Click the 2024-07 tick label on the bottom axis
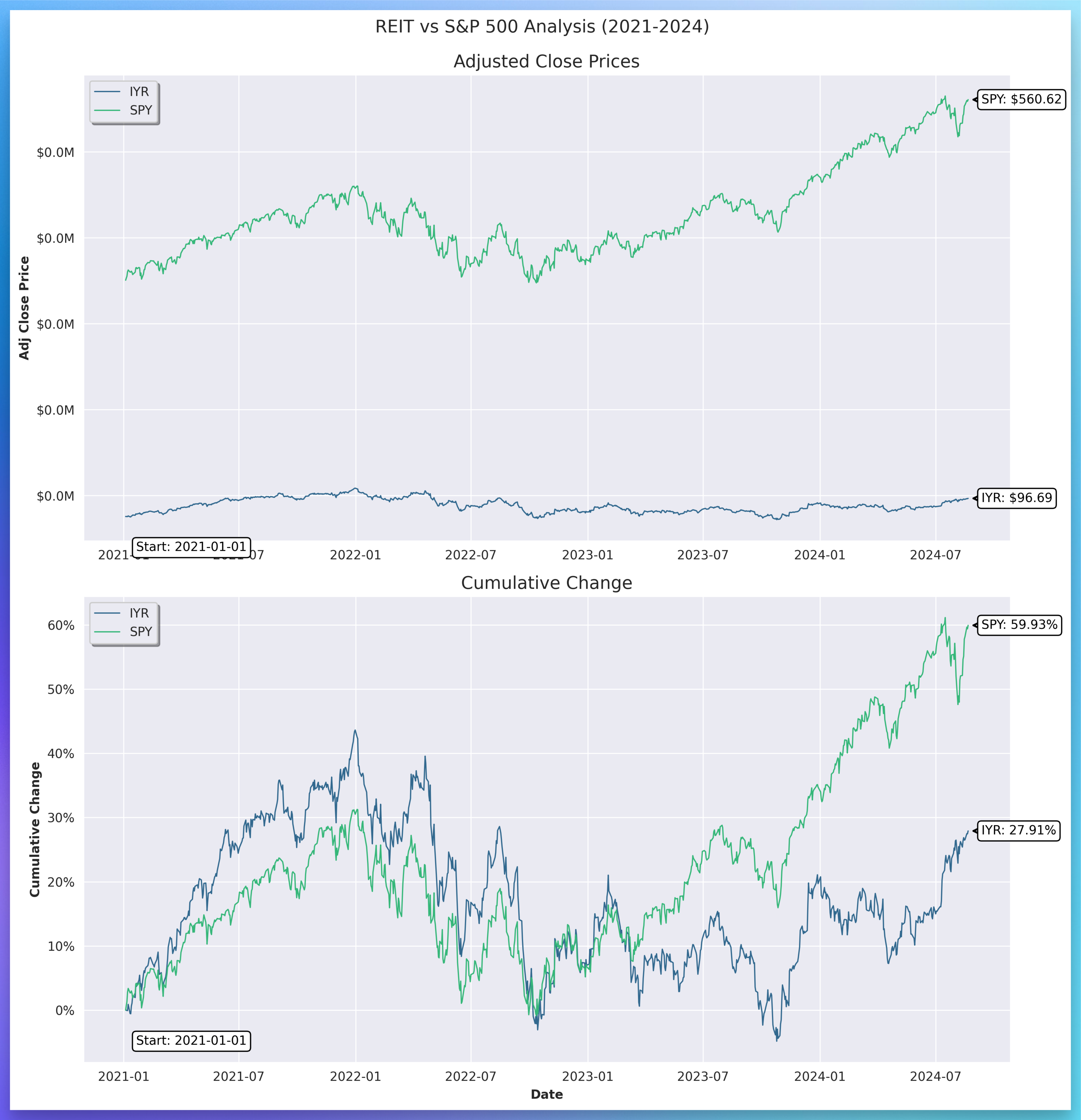This screenshot has width=1081, height=1120. [x=936, y=1076]
